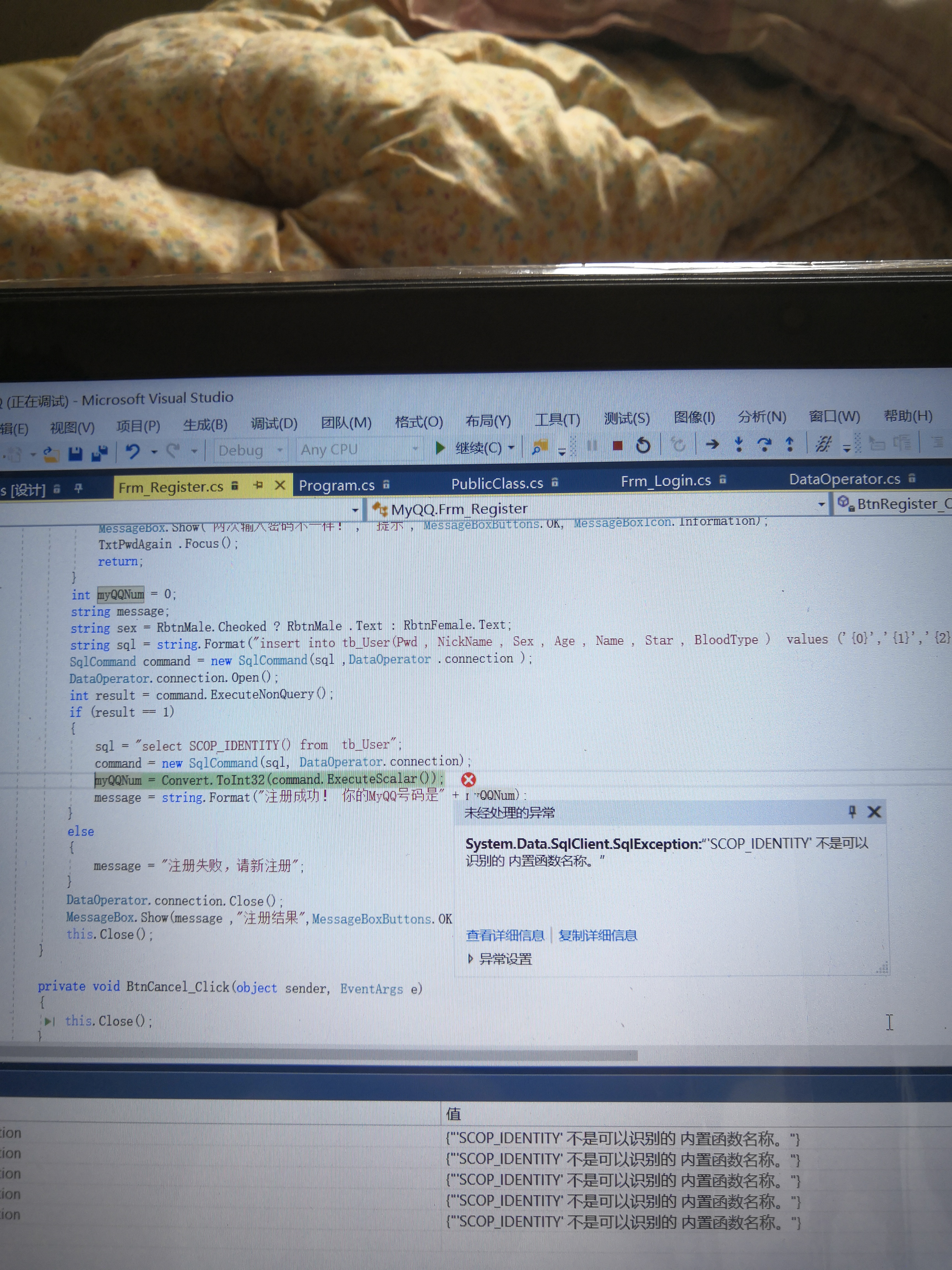Click the 复制详细信息 link

[597, 935]
